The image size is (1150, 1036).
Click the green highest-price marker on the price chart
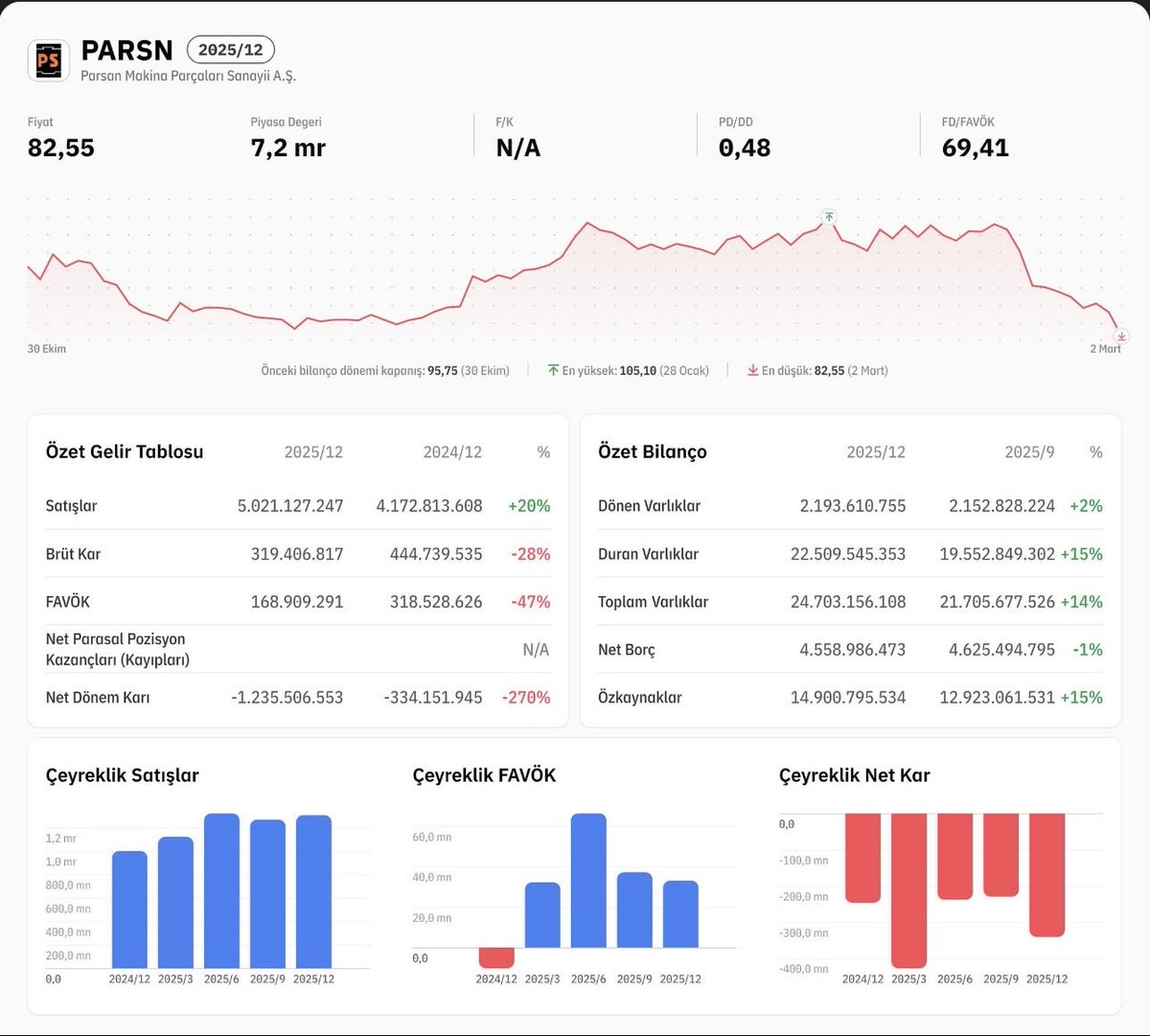pos(829,217)
